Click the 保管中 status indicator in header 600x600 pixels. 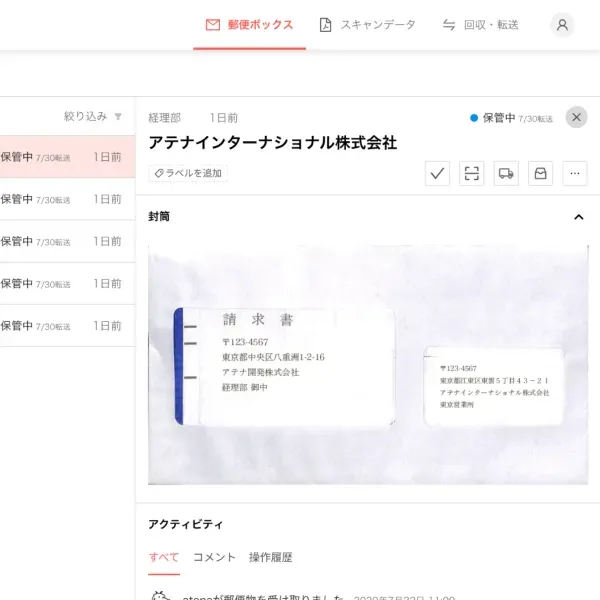498,118
